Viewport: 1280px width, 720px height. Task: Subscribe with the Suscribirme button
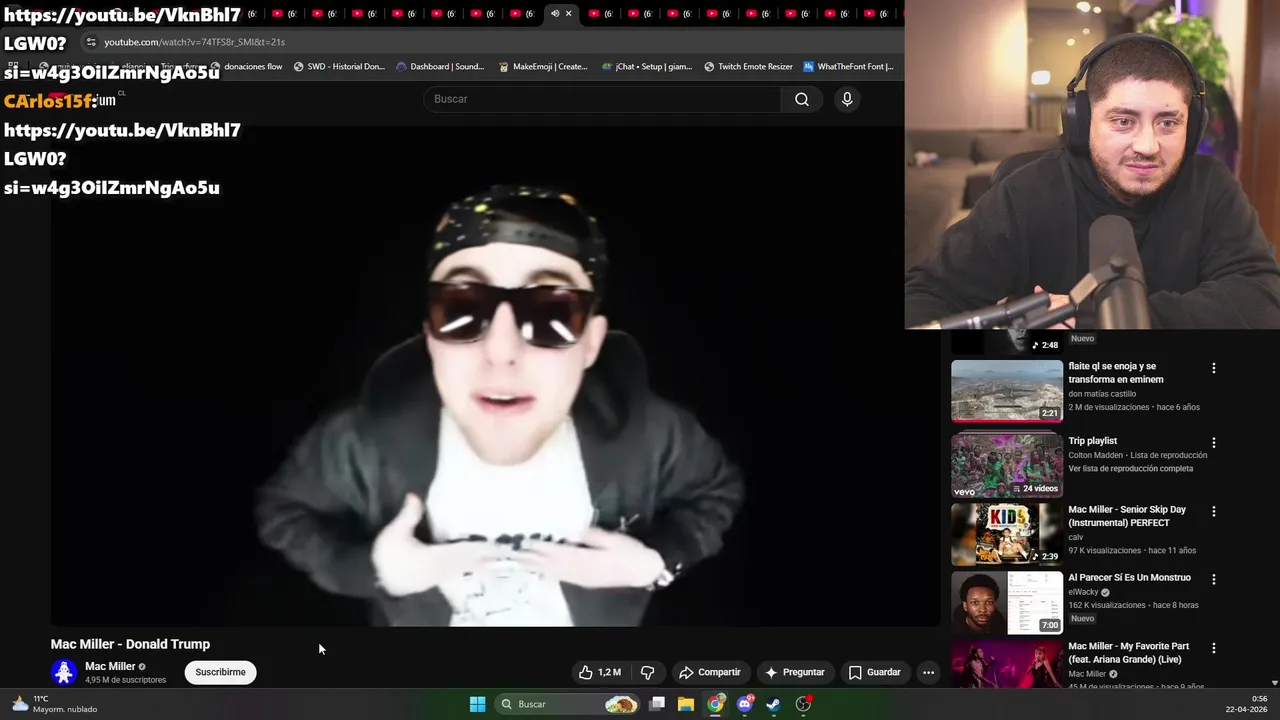point(220,672)
